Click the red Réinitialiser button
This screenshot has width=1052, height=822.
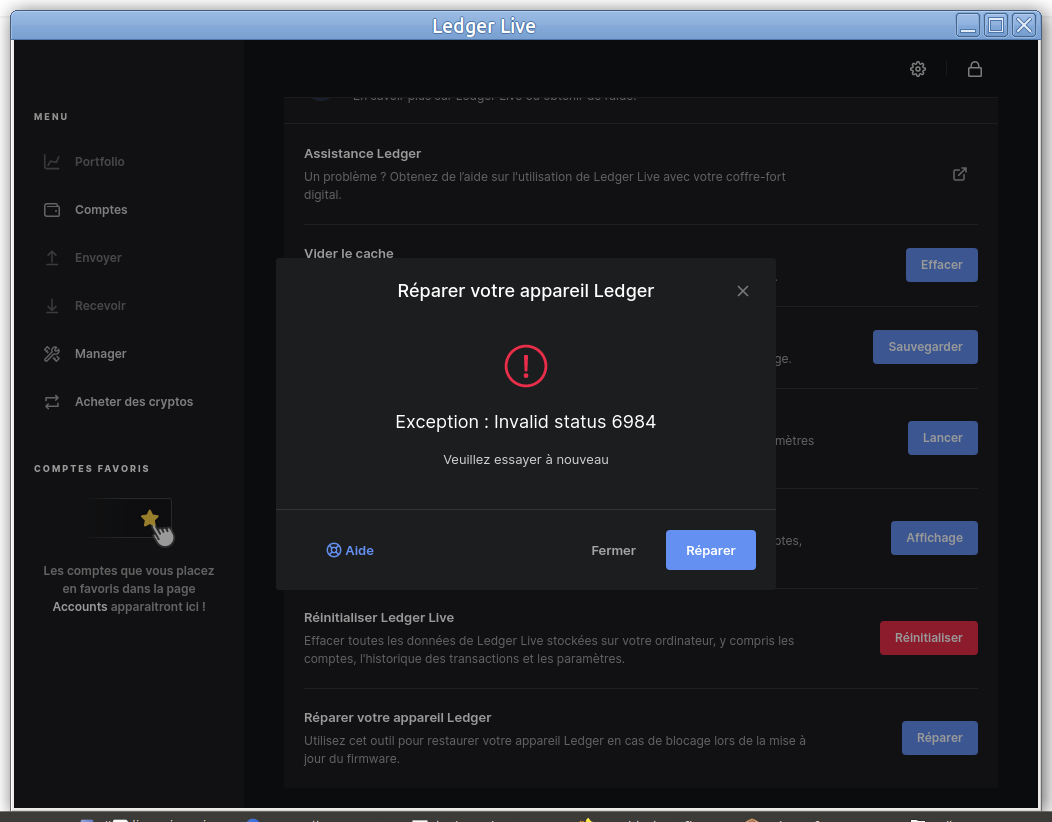click(x=928, y=638)
